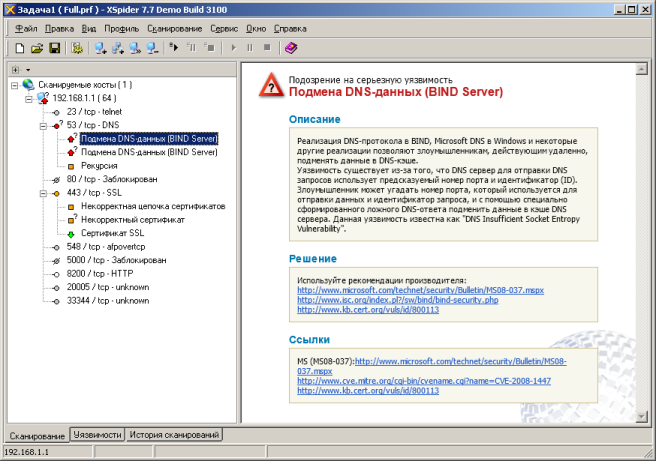Click the globe icon of Сканируемые хосты
This screenshot has width=656, height=461.
pyautogui.click(x=28, y=85)
